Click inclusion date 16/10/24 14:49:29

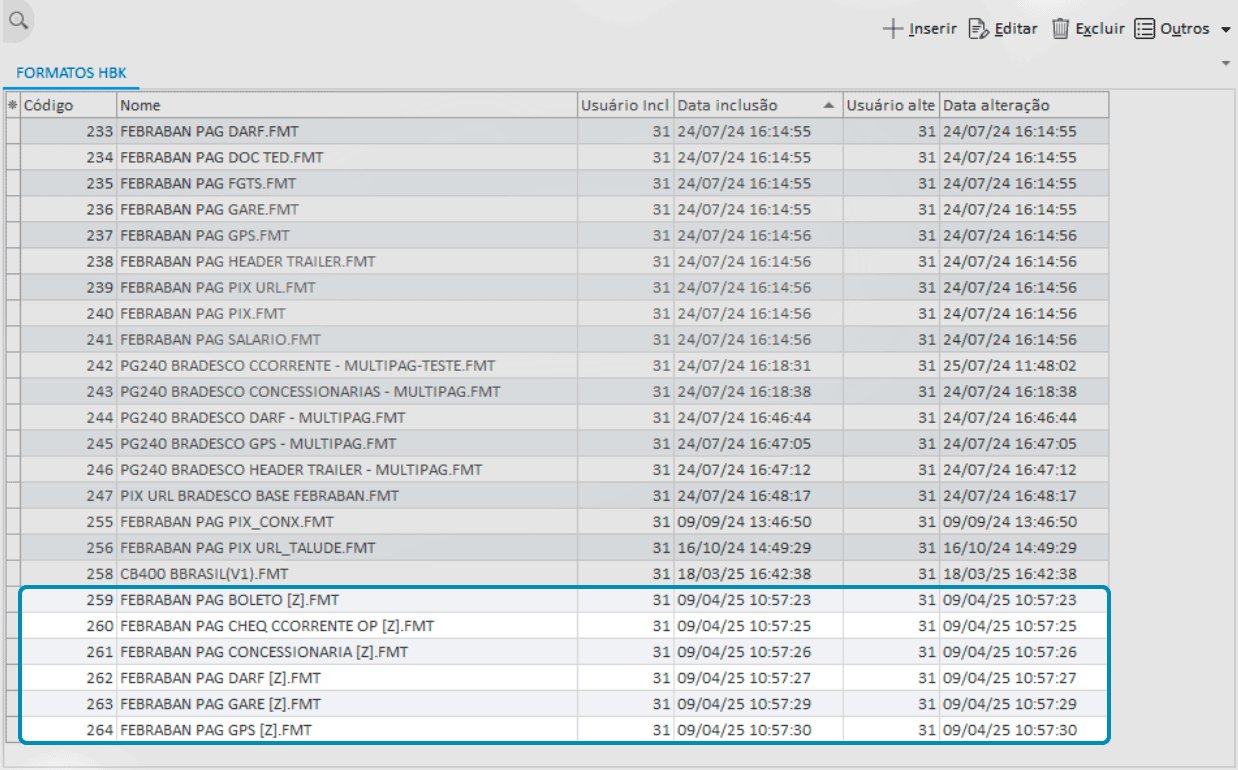[758, 547]
